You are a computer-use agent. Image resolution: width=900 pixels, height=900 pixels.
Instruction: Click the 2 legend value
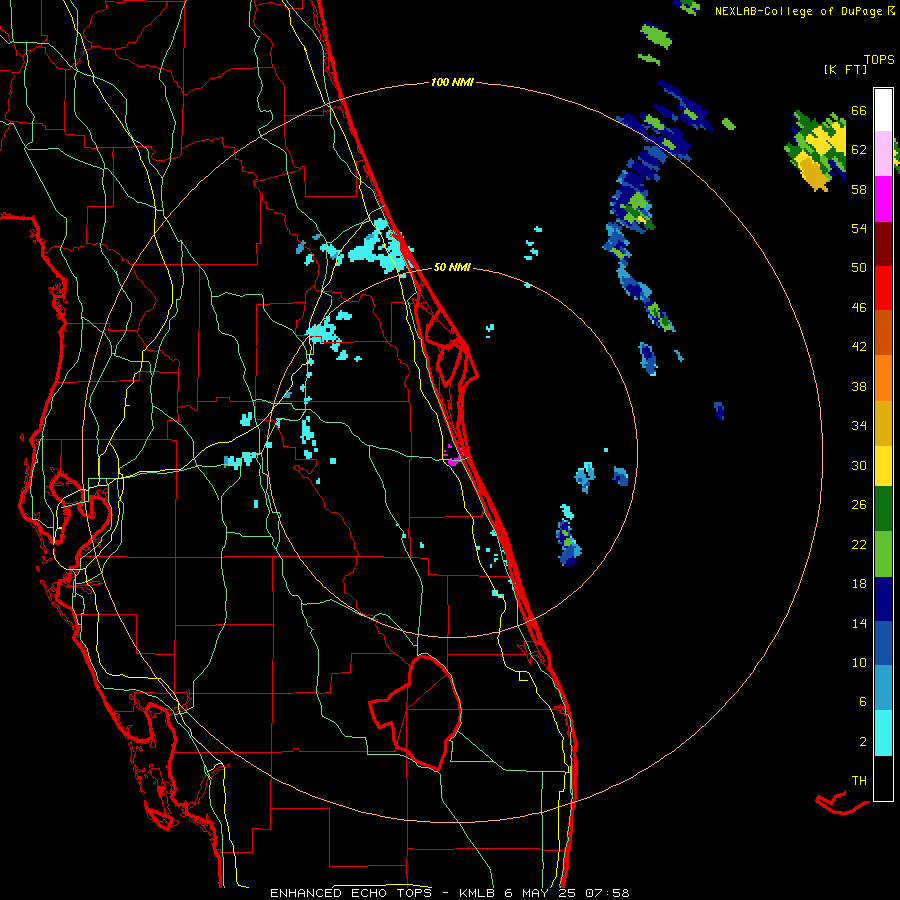click(x=863, y=741)
